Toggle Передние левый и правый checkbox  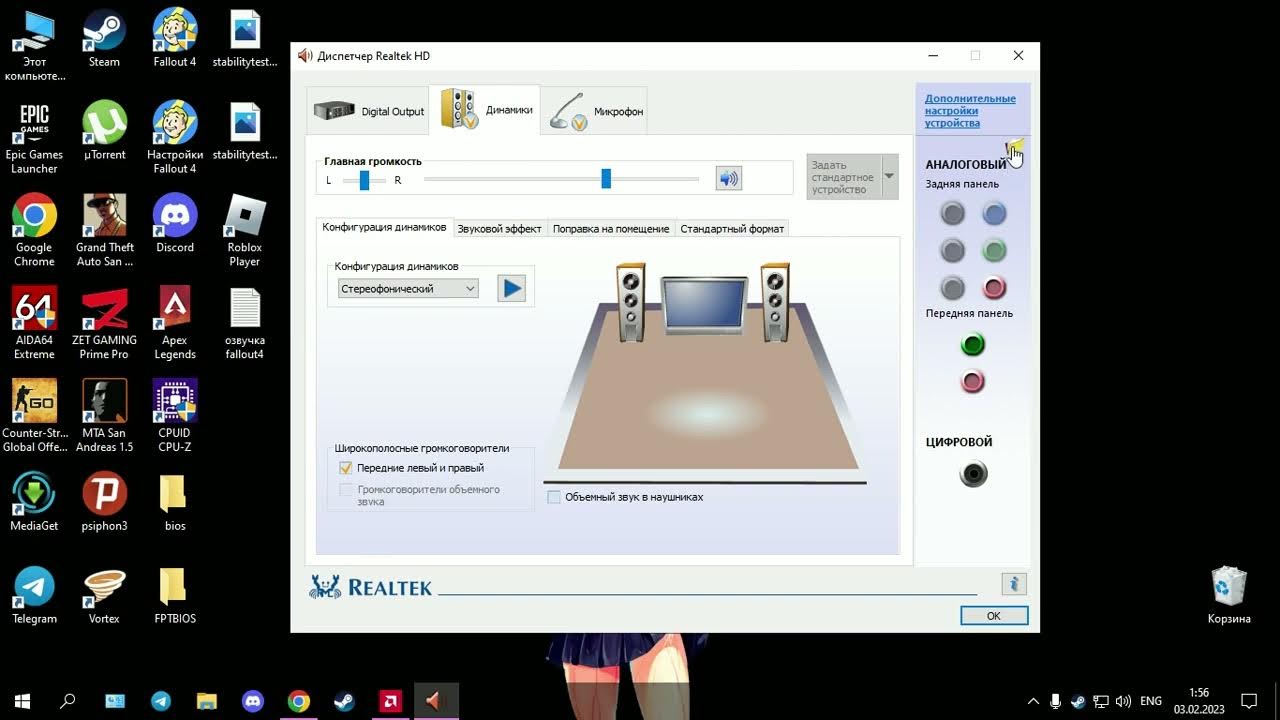click(346, 468)
